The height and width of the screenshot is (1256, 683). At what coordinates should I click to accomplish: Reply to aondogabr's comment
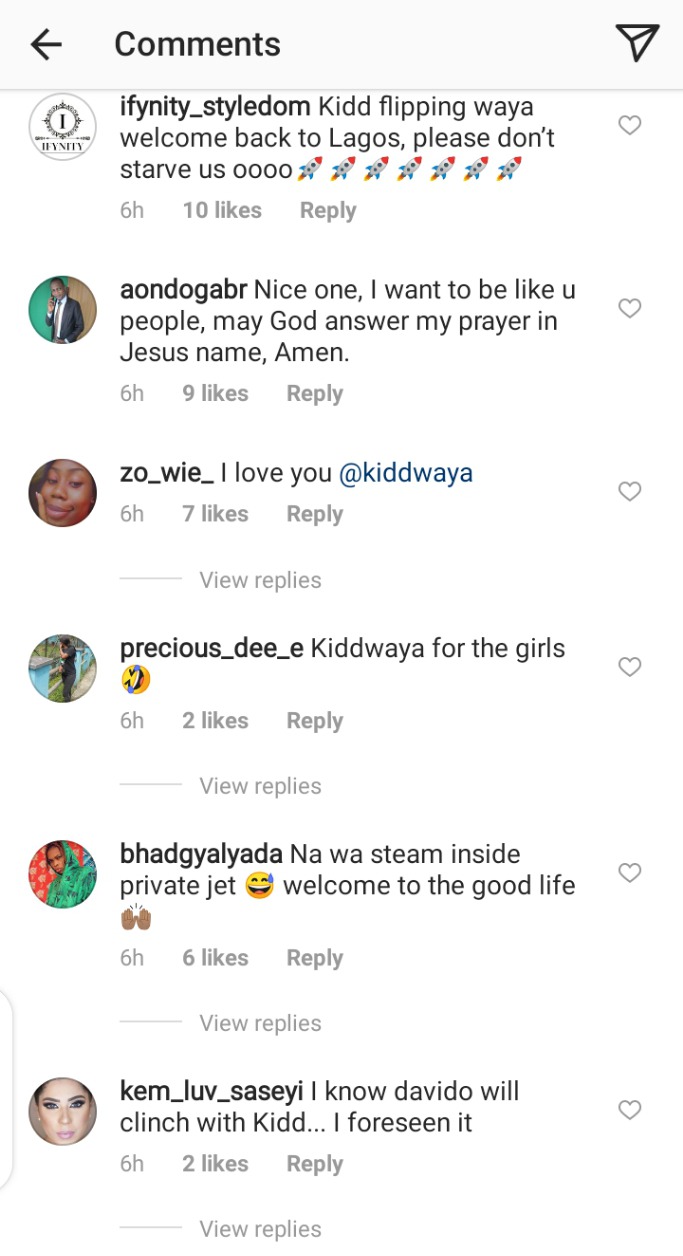tap(315, 394)
